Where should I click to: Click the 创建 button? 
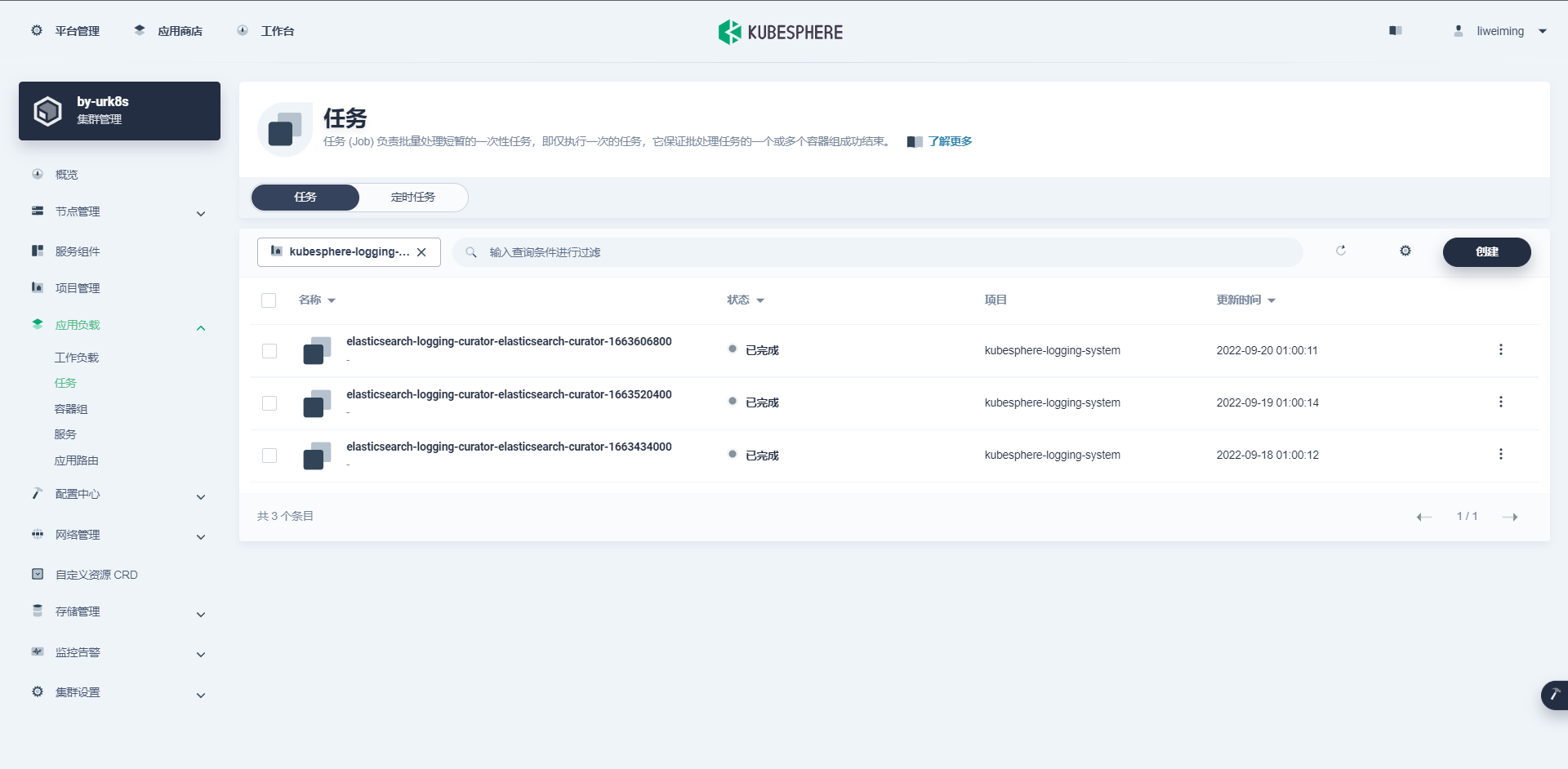pos(1487,252)
